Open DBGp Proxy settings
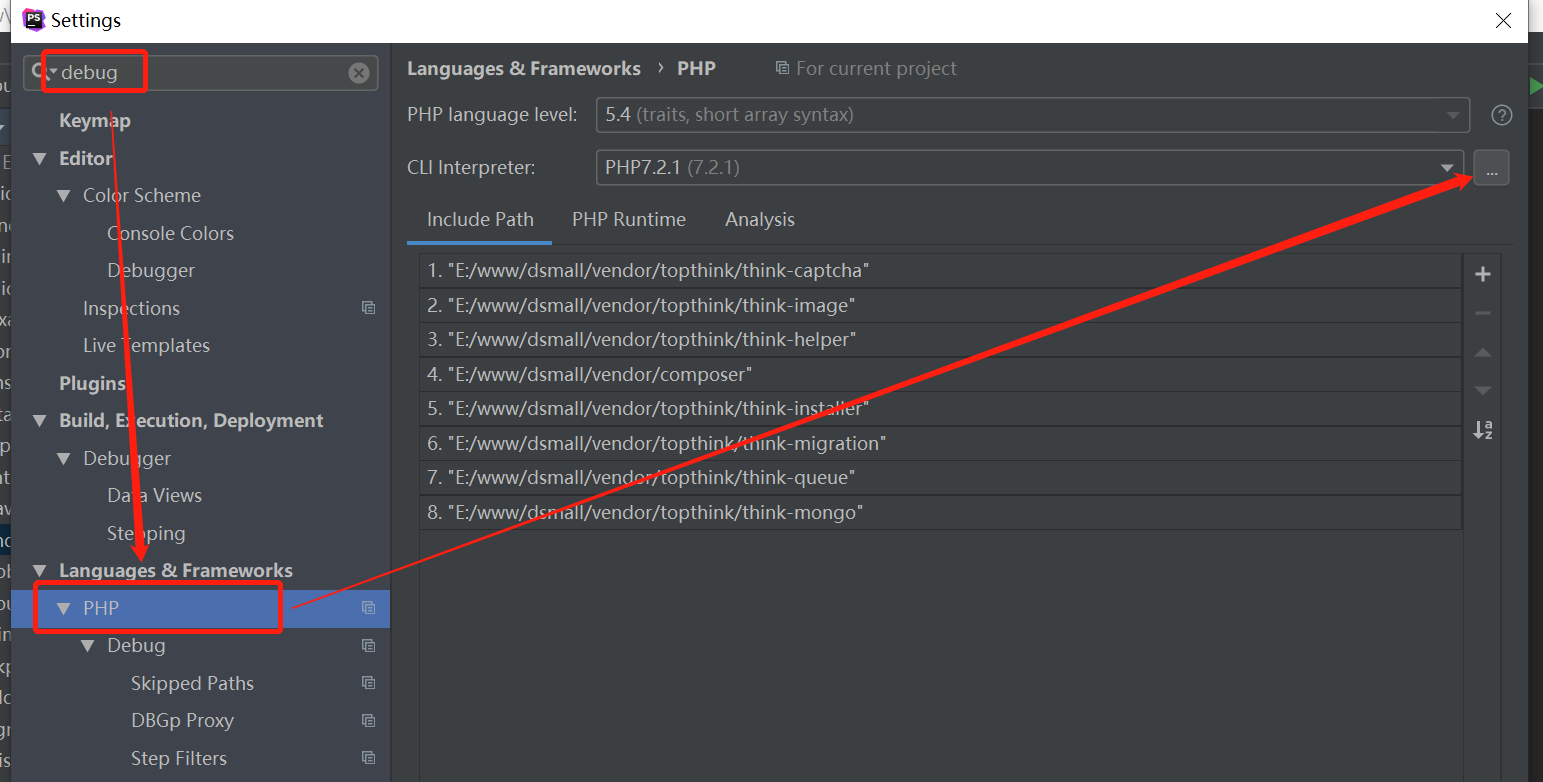The image size is (1543, 782). tap(182, 720)
